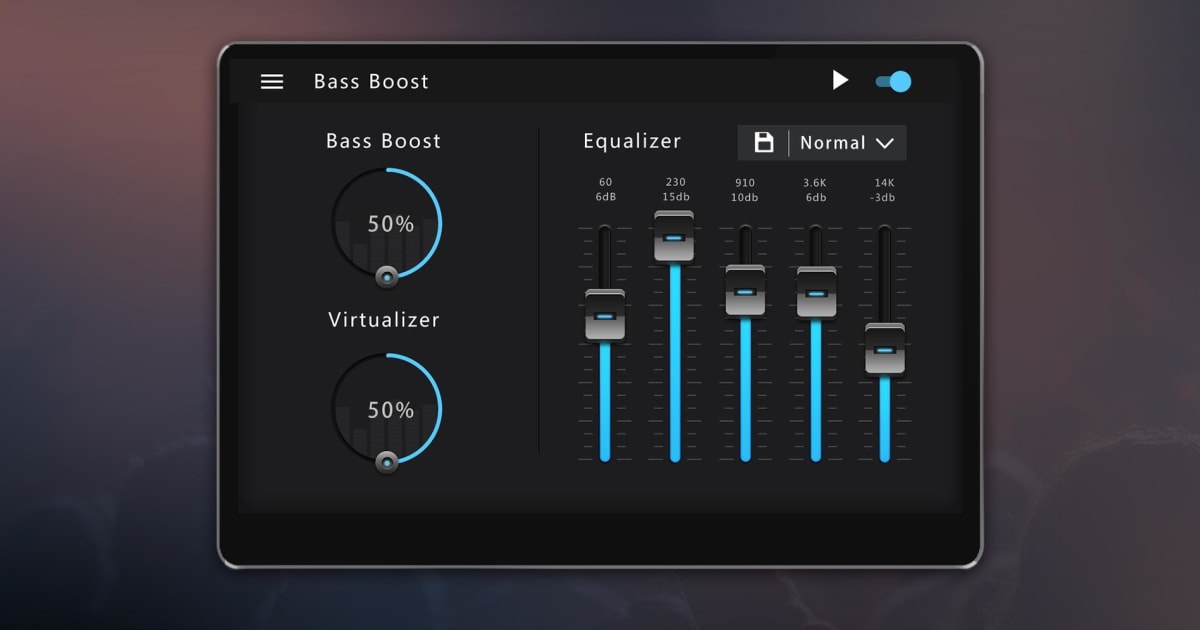
Task: Click the 60Hz frequency label
Action: 604,189
